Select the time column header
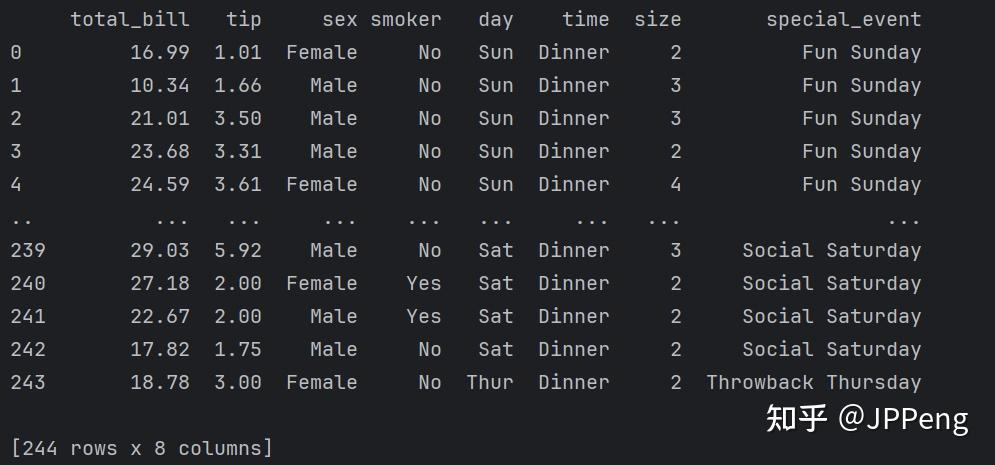The width and height of the screenshot is (995, 465). click(586, 20)
